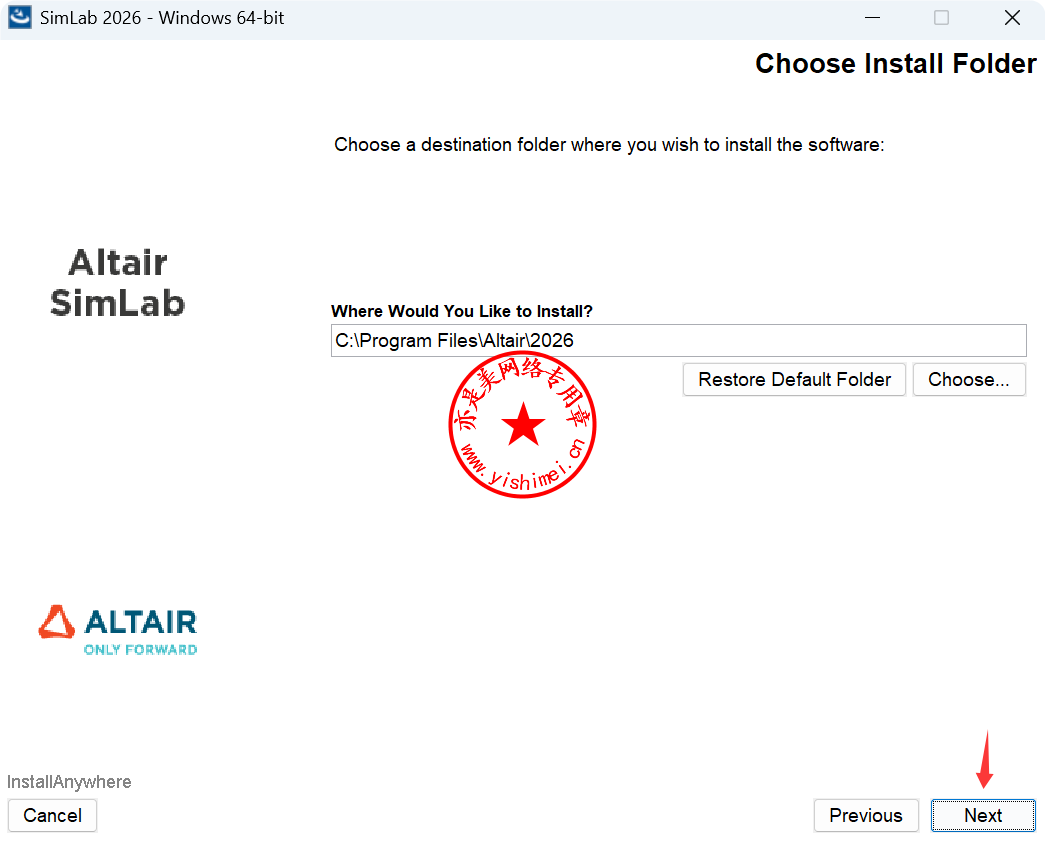Click the red star in the stamp
The height and width of the screenshot is (849, 1045).
click(523, 425)
